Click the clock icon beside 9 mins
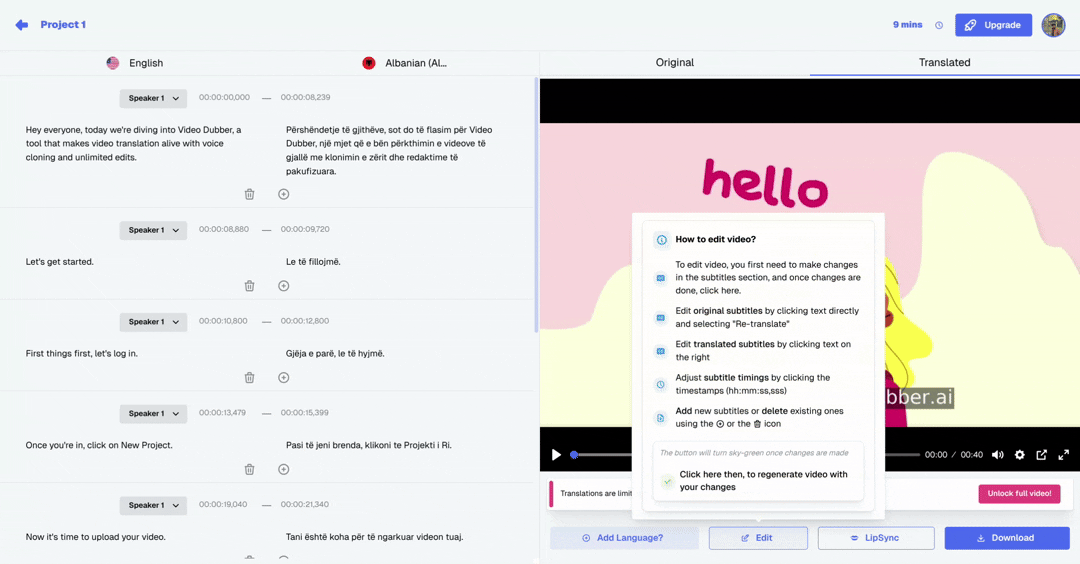 pyautogui.click(x=939, y=25)
